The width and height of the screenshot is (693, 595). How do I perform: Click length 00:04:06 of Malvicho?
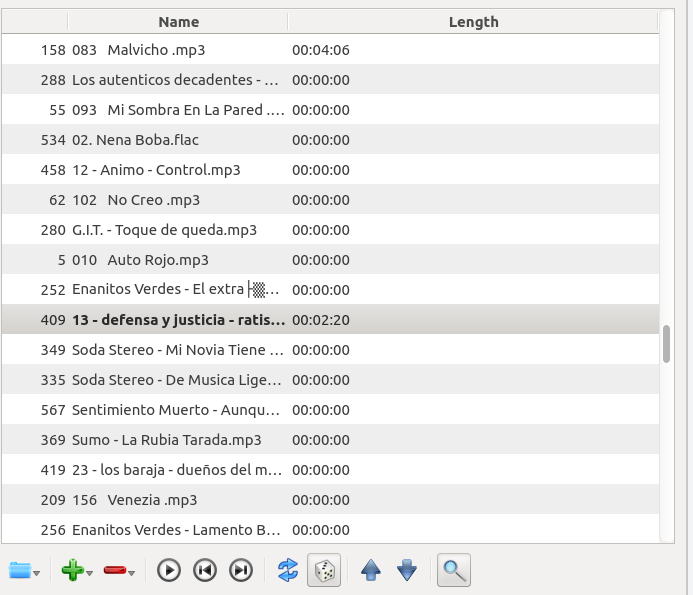[x=321, y=50]
